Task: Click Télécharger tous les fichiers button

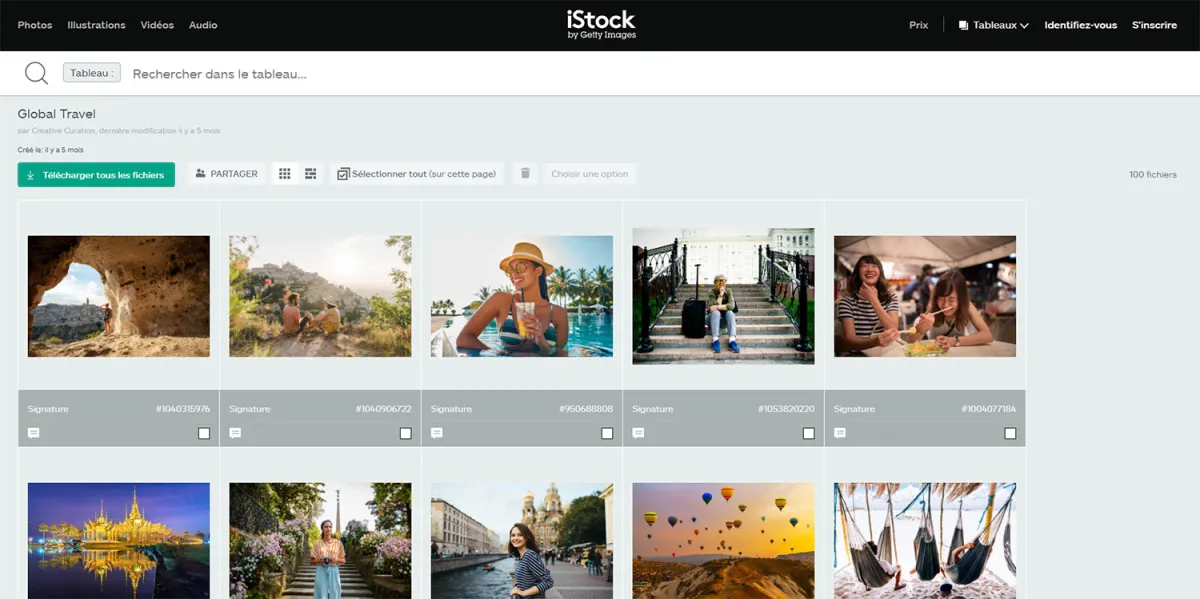Action: coord(96,175)
